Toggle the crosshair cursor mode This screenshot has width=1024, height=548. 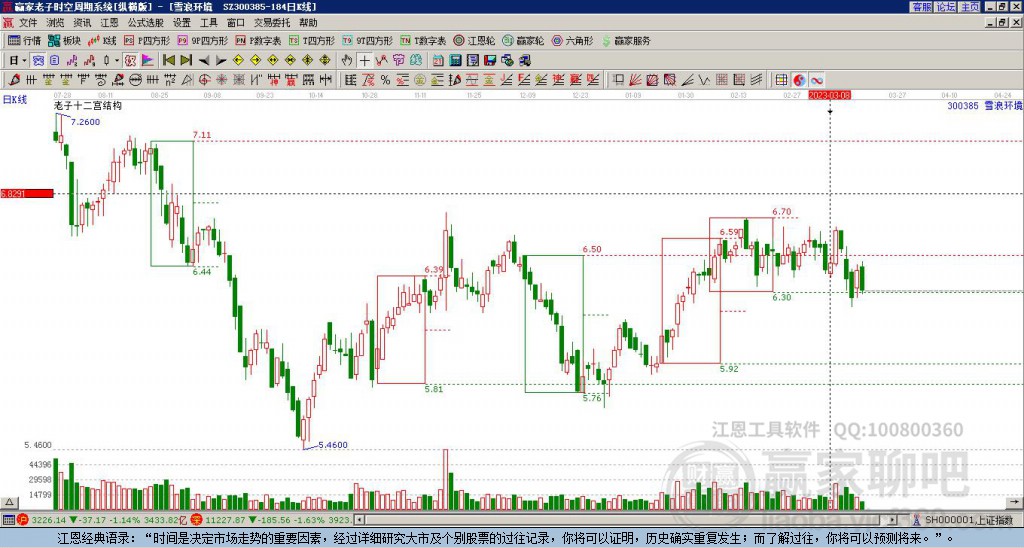click(364, 60)
